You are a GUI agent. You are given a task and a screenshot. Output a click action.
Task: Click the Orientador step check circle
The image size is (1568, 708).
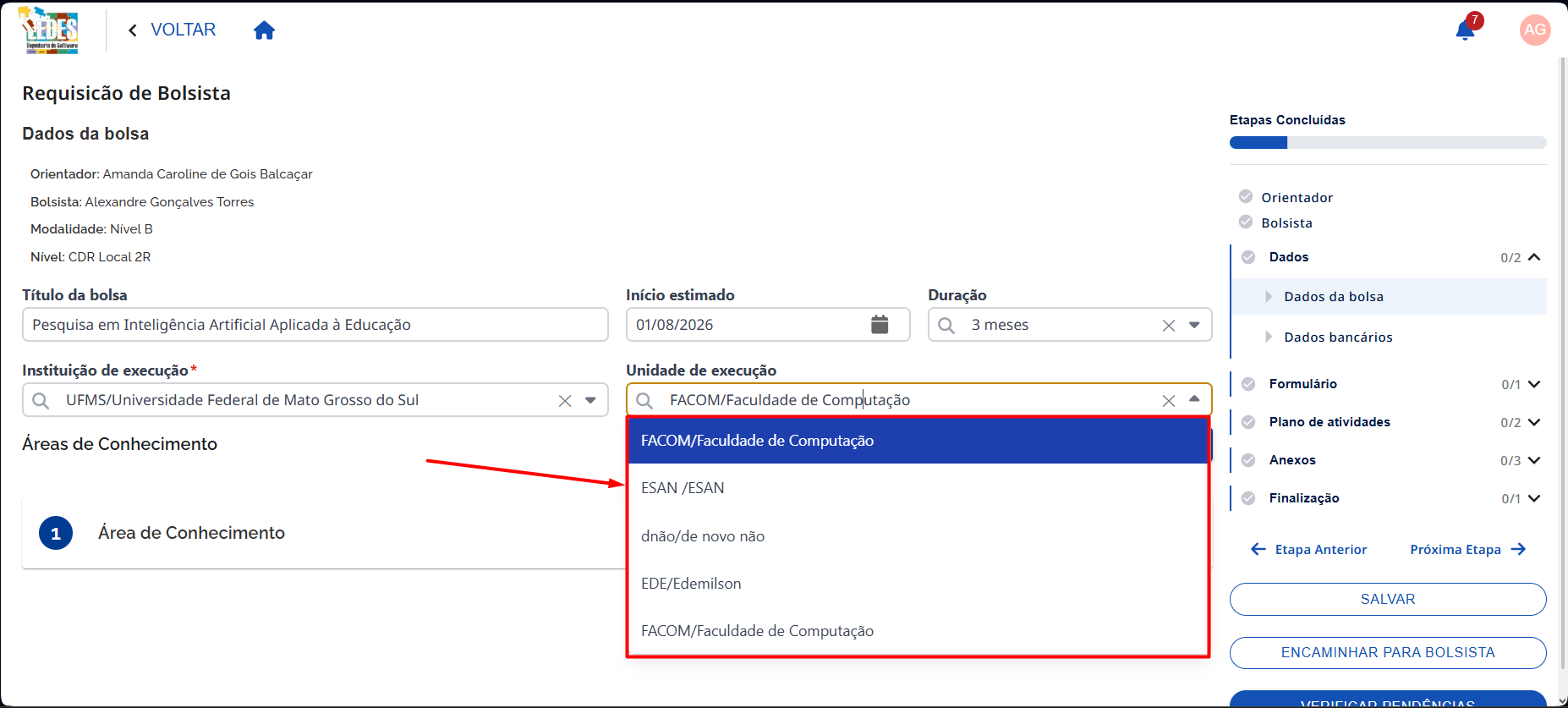pos(1246,196)
